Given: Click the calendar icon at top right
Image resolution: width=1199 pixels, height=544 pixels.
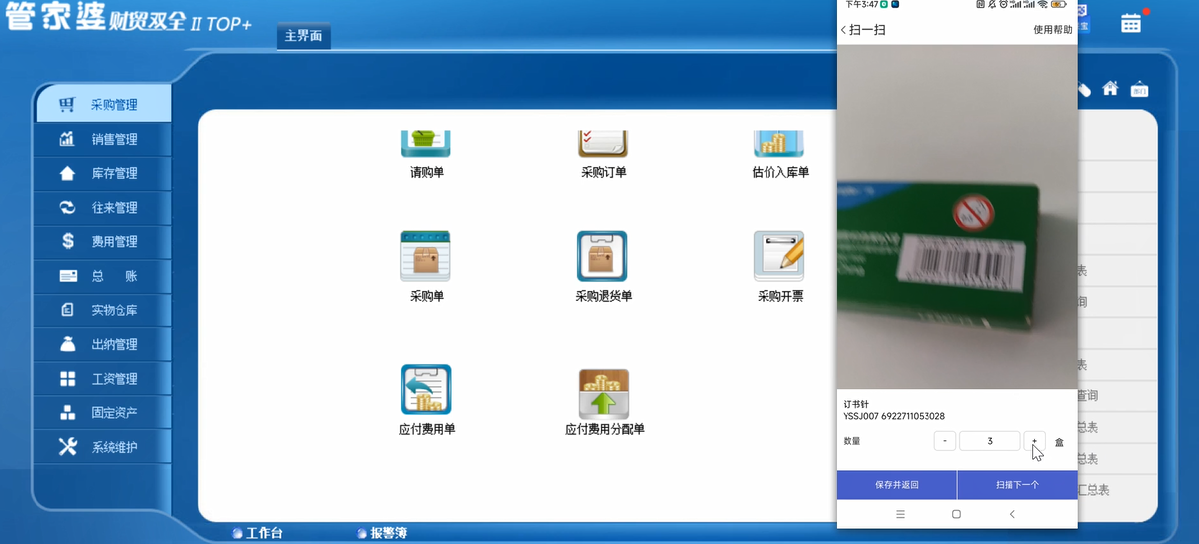Looking at the screenshot, I should tap(1131, 23).
